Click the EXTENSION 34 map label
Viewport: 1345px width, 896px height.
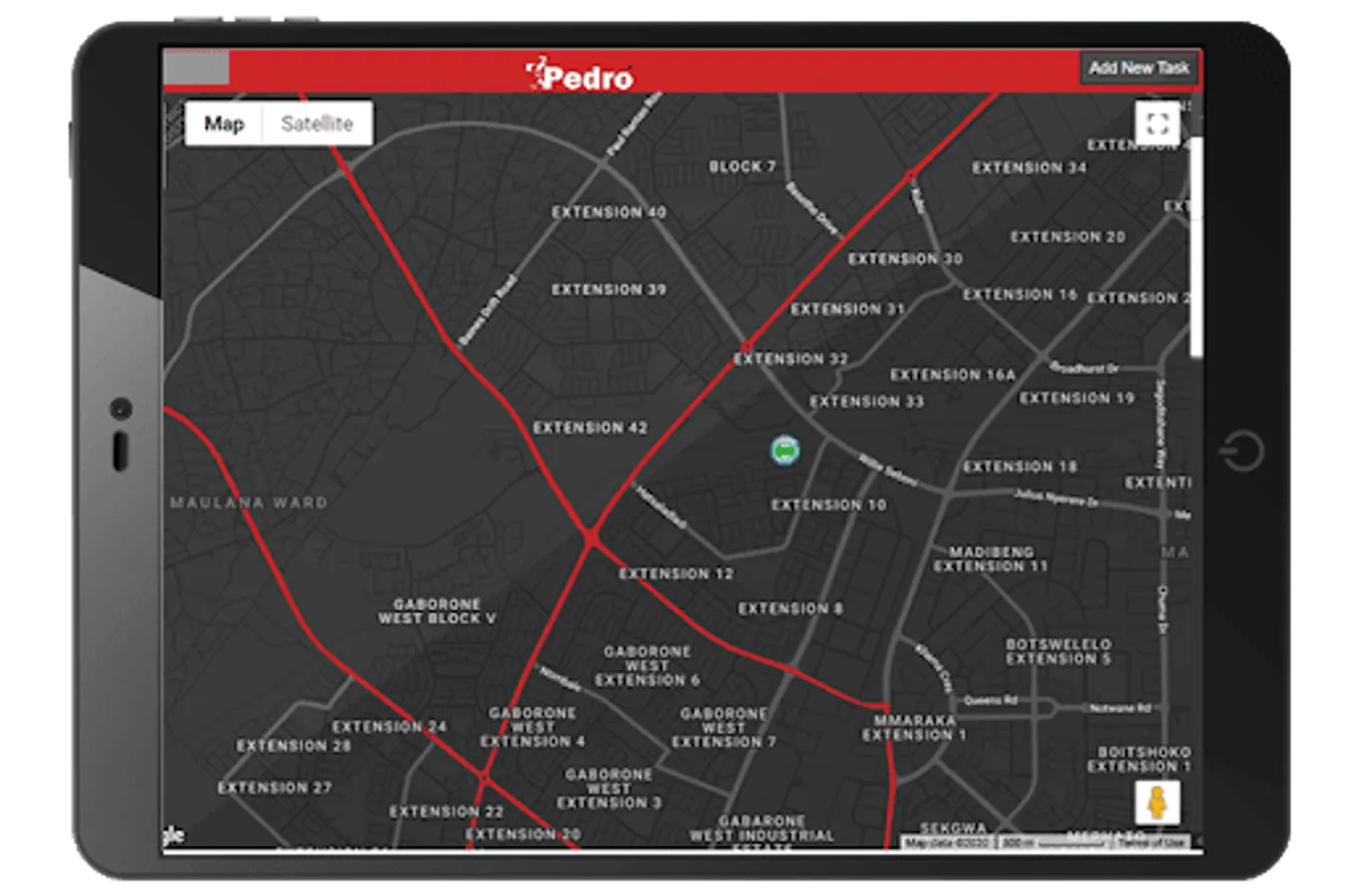click(x=1029, y=167)
